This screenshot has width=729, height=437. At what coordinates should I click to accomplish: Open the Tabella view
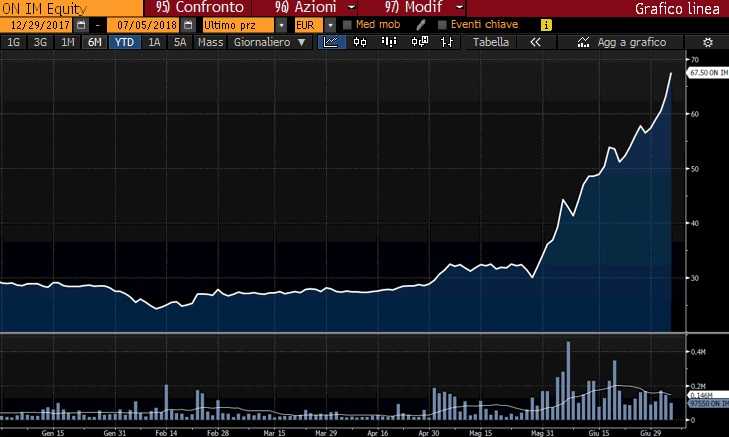tap(490, 42)
